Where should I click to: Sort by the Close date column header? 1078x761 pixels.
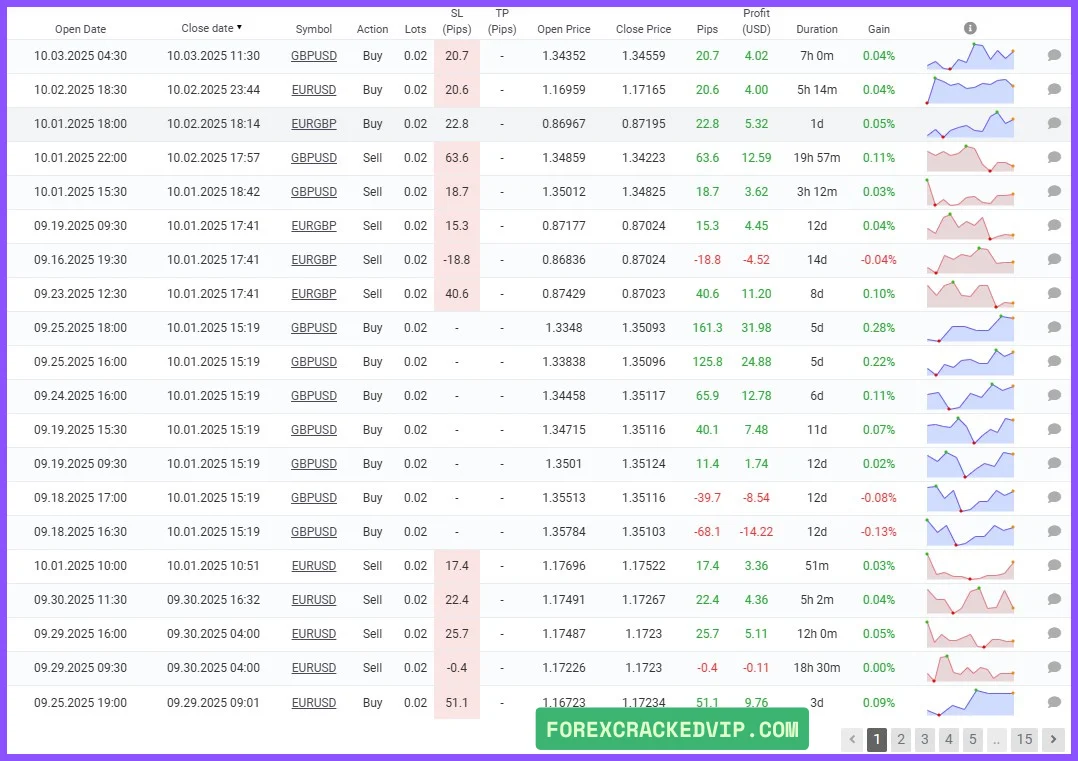211,28
